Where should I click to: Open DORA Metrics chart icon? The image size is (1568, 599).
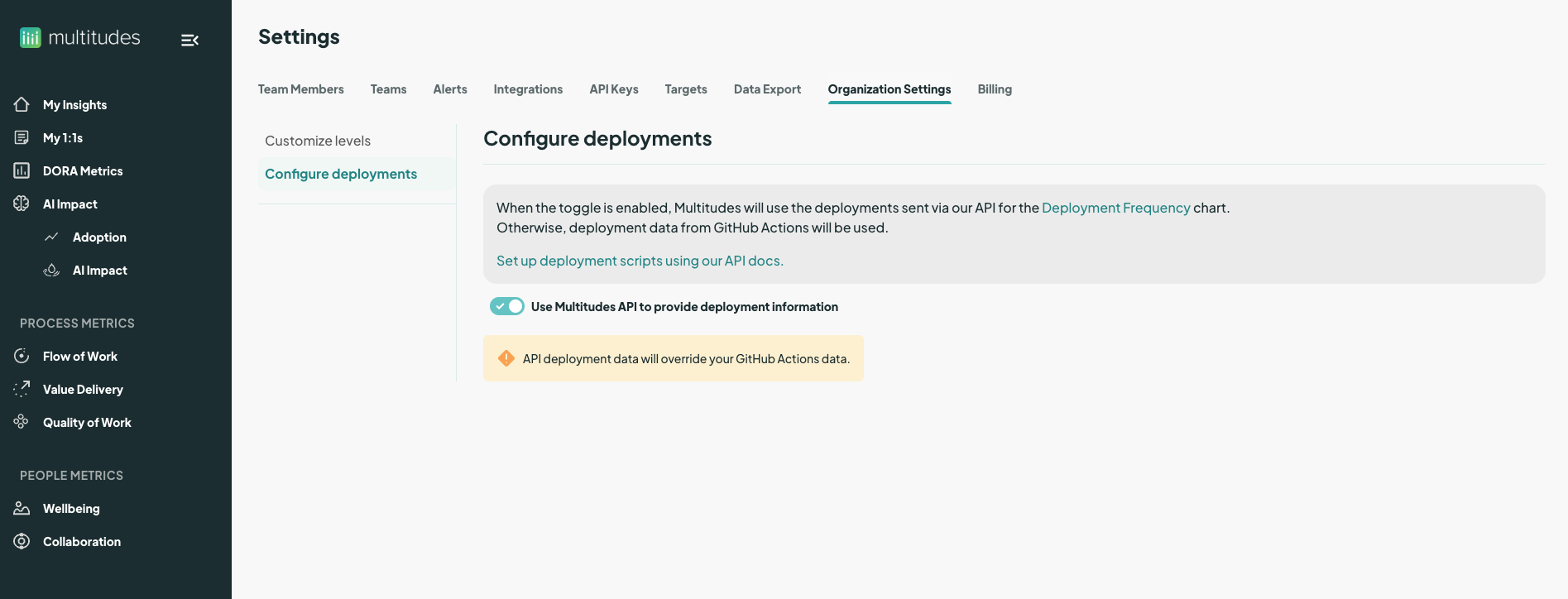(x=22, y=170)
